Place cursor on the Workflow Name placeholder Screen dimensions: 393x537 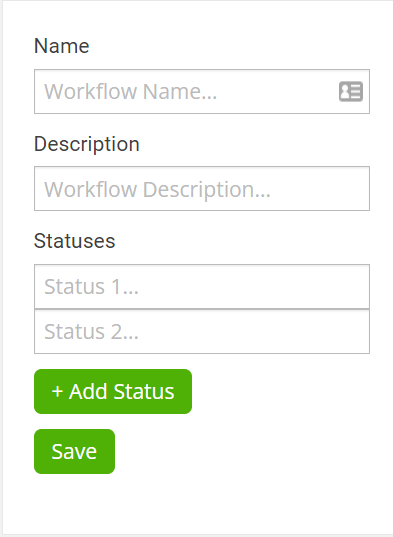(130, 92)
